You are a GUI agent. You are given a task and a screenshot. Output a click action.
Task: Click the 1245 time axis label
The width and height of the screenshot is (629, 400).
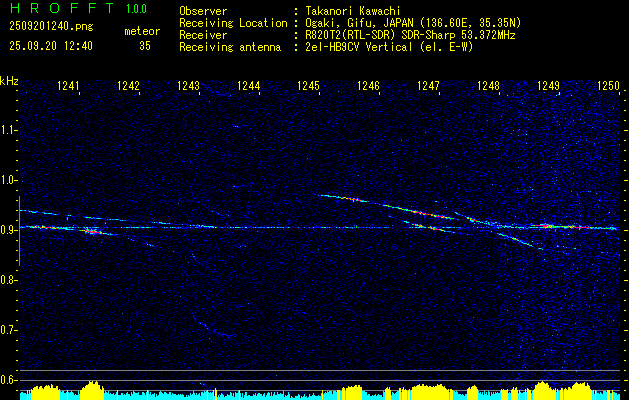pos(308,85)
